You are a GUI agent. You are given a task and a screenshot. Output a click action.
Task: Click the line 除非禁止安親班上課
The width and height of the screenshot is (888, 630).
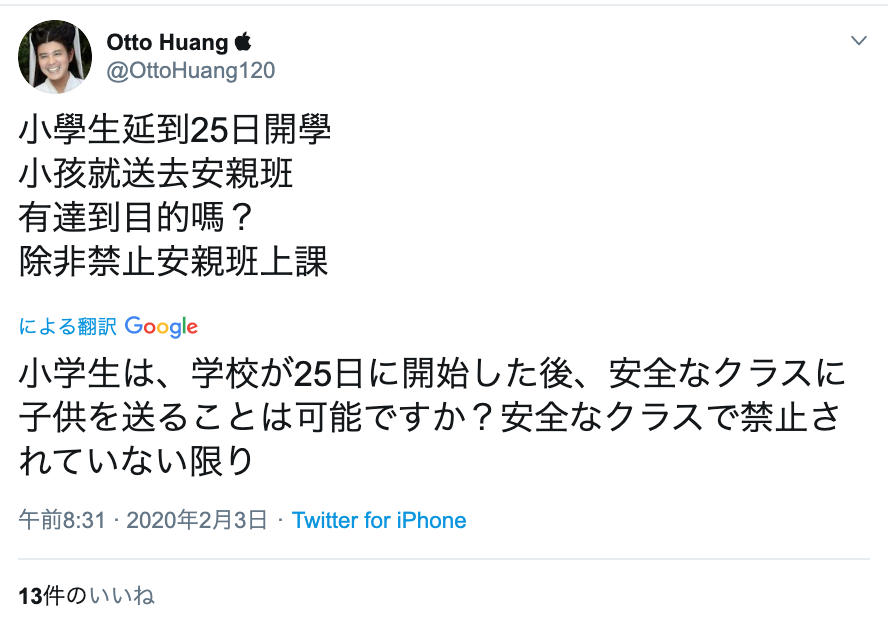click(174, 261)
